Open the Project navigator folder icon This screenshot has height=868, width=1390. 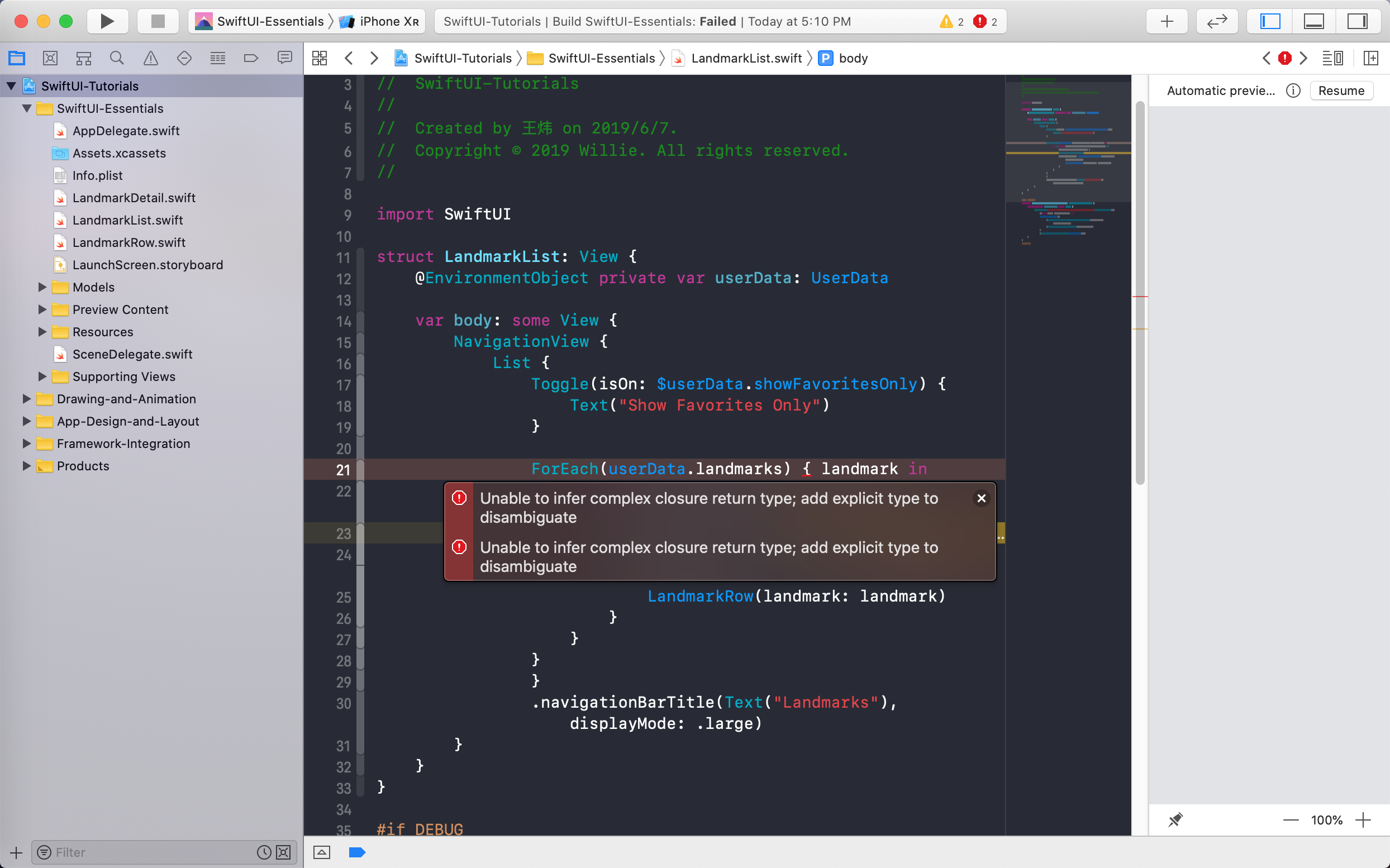(x=17, y=58)
